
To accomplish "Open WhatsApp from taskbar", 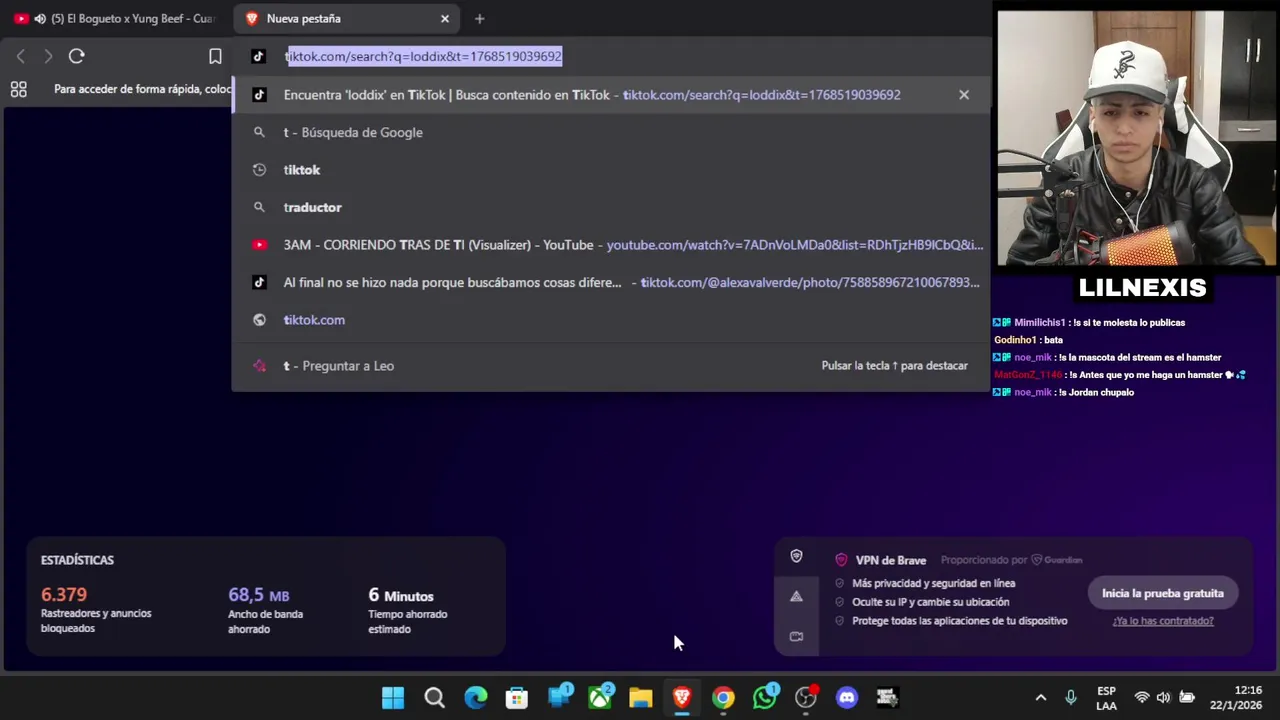I will 765,697.
